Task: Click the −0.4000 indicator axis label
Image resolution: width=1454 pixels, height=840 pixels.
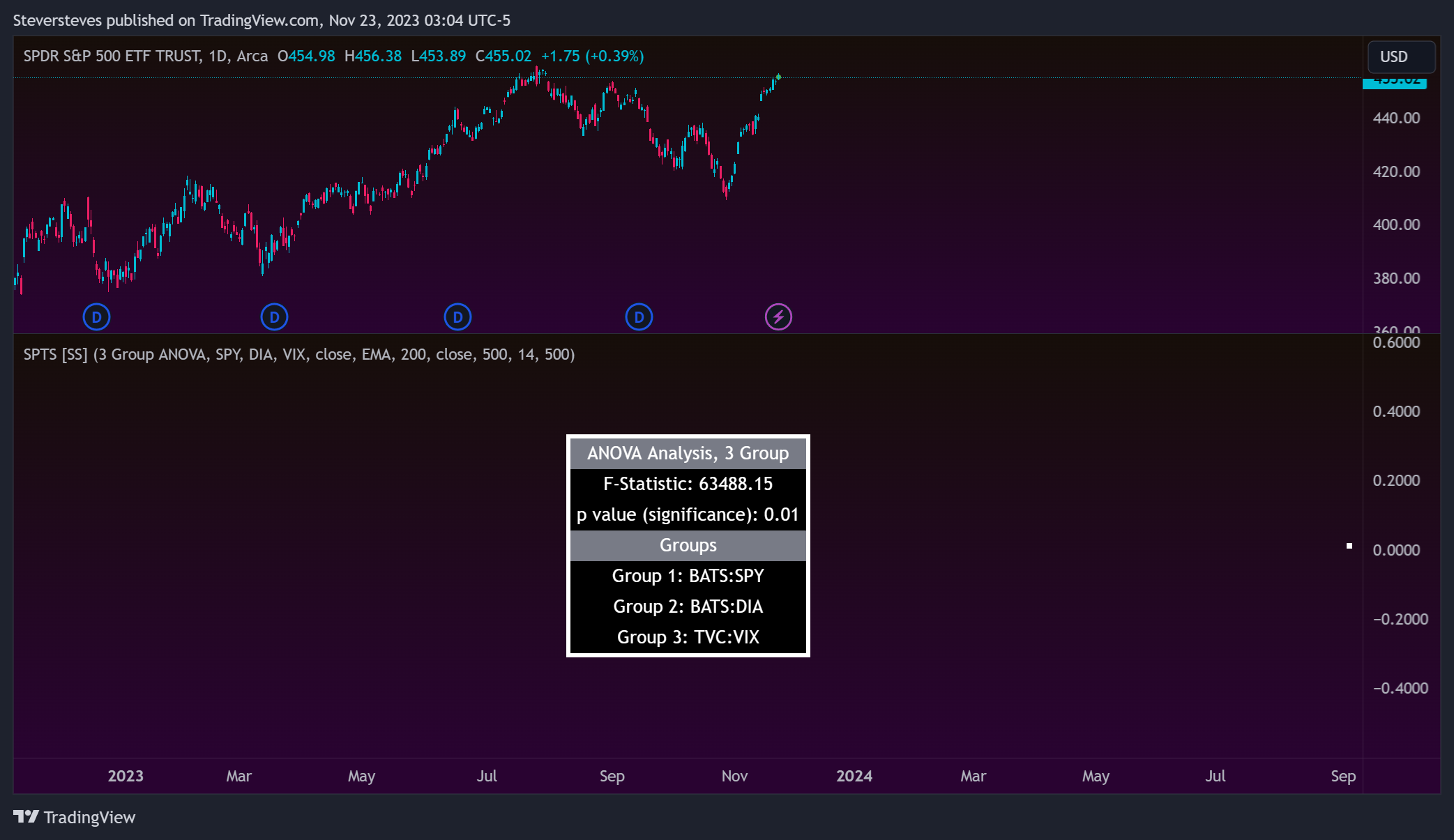Action: pos(1400,688)
